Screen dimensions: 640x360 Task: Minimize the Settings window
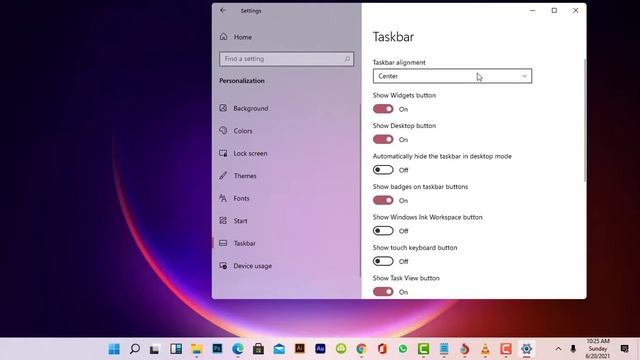click(x=533, y=11)
